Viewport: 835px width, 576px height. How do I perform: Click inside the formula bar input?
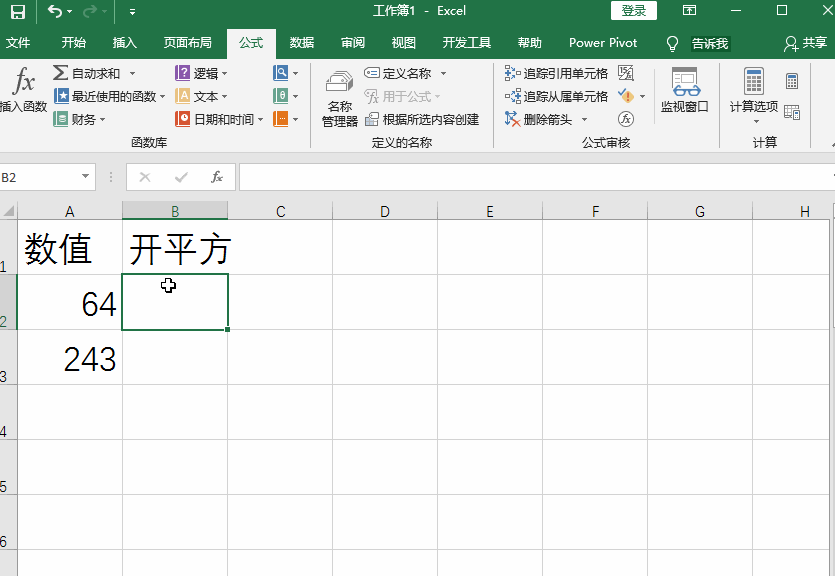point(535,177)
